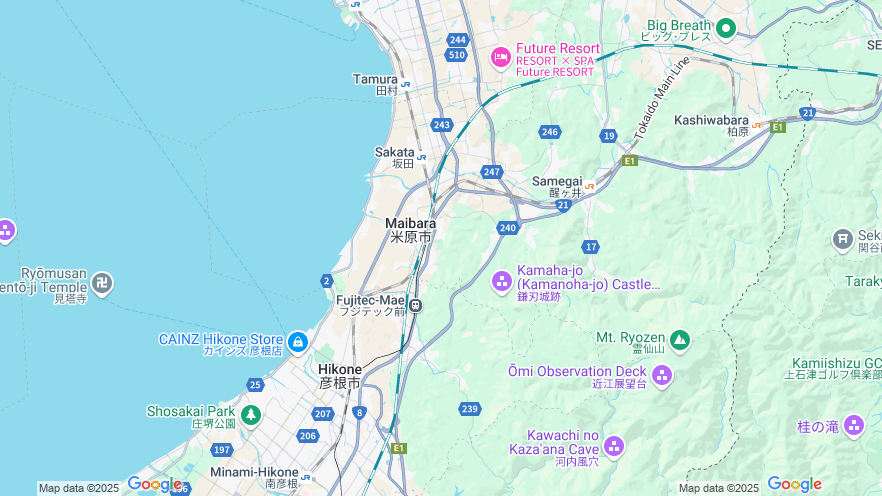The height and width of the screenshot is (496, 882).
Task: Click the route 21 shield near Samegai
Action: [564, 205]
